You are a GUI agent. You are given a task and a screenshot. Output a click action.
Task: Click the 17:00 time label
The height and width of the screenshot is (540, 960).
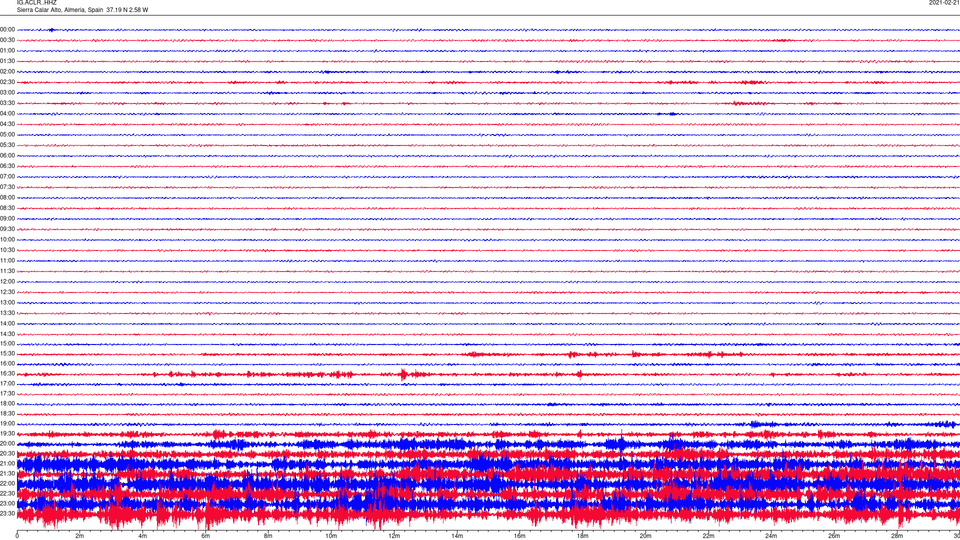point(7,384)
